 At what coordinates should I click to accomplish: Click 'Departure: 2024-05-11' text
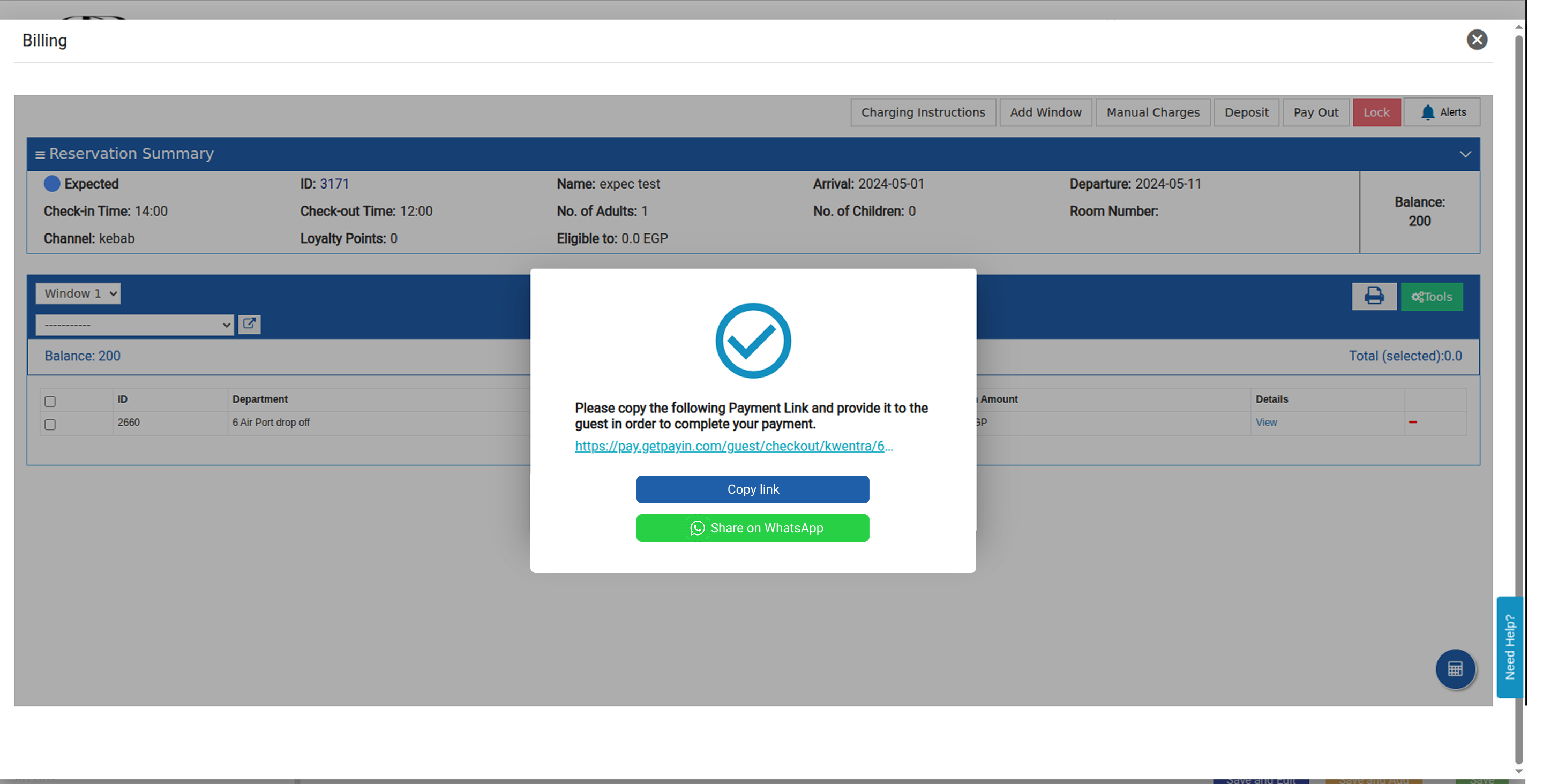tap(1135, 184)
